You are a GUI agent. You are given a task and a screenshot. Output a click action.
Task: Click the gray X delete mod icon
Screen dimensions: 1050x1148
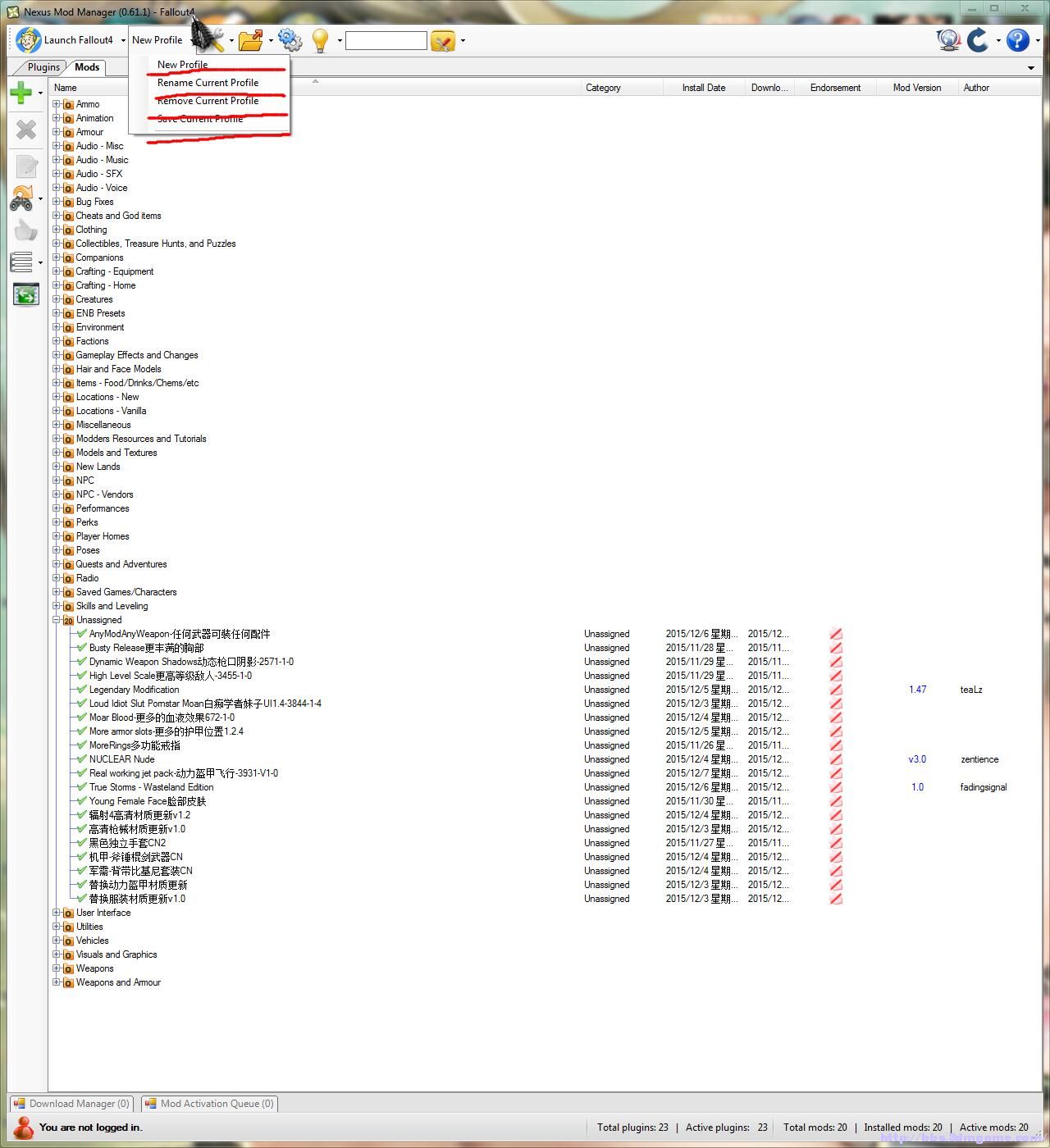click(x=26, y=129)
